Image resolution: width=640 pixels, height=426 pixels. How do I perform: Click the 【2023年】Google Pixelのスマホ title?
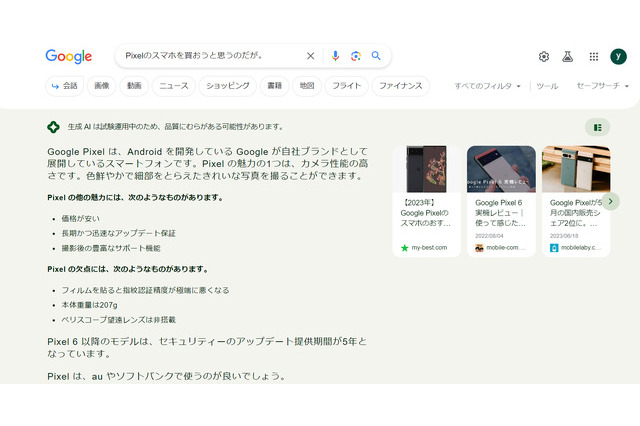click(x=425, y=213)
